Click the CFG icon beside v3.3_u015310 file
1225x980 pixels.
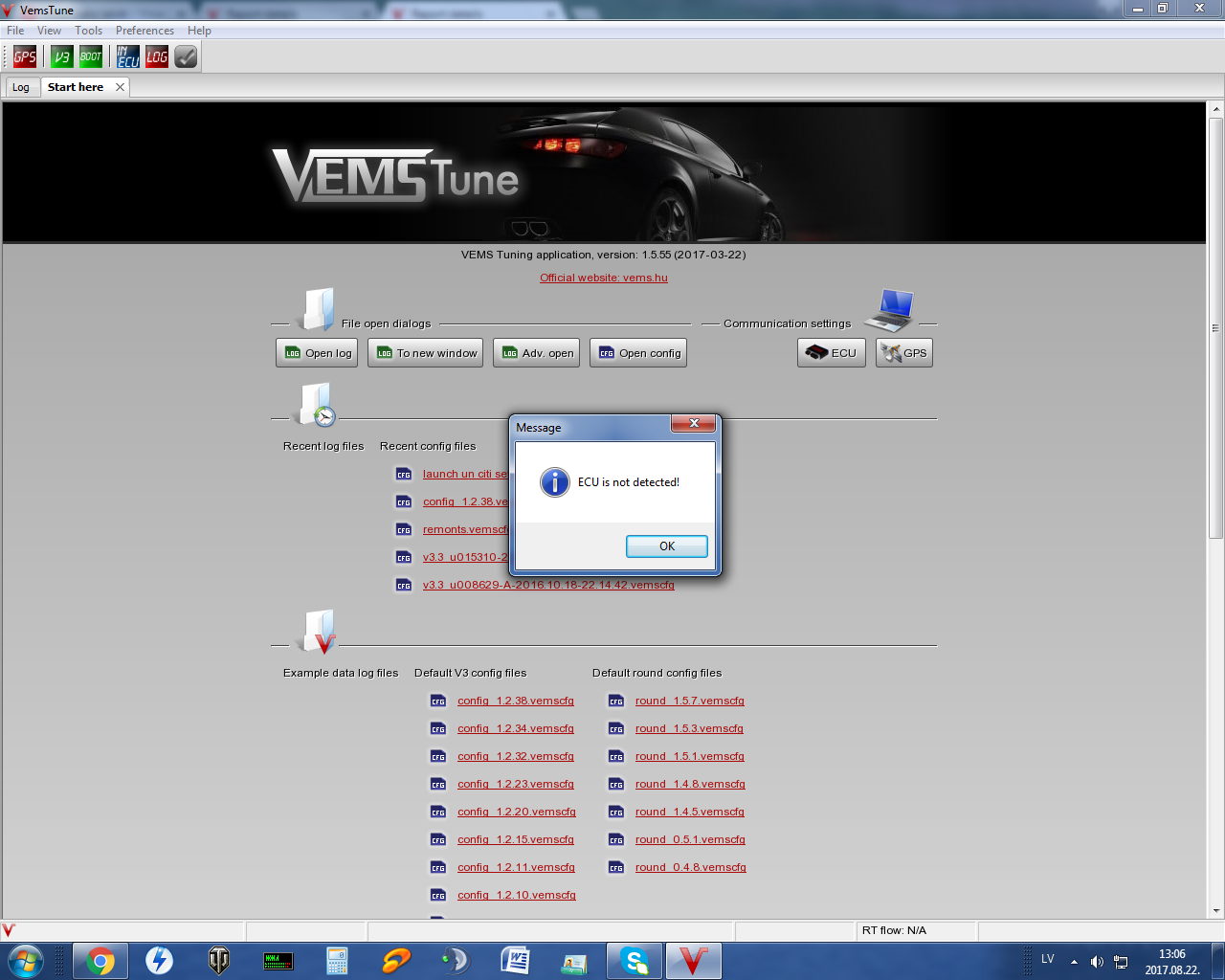tap(404, 557)
